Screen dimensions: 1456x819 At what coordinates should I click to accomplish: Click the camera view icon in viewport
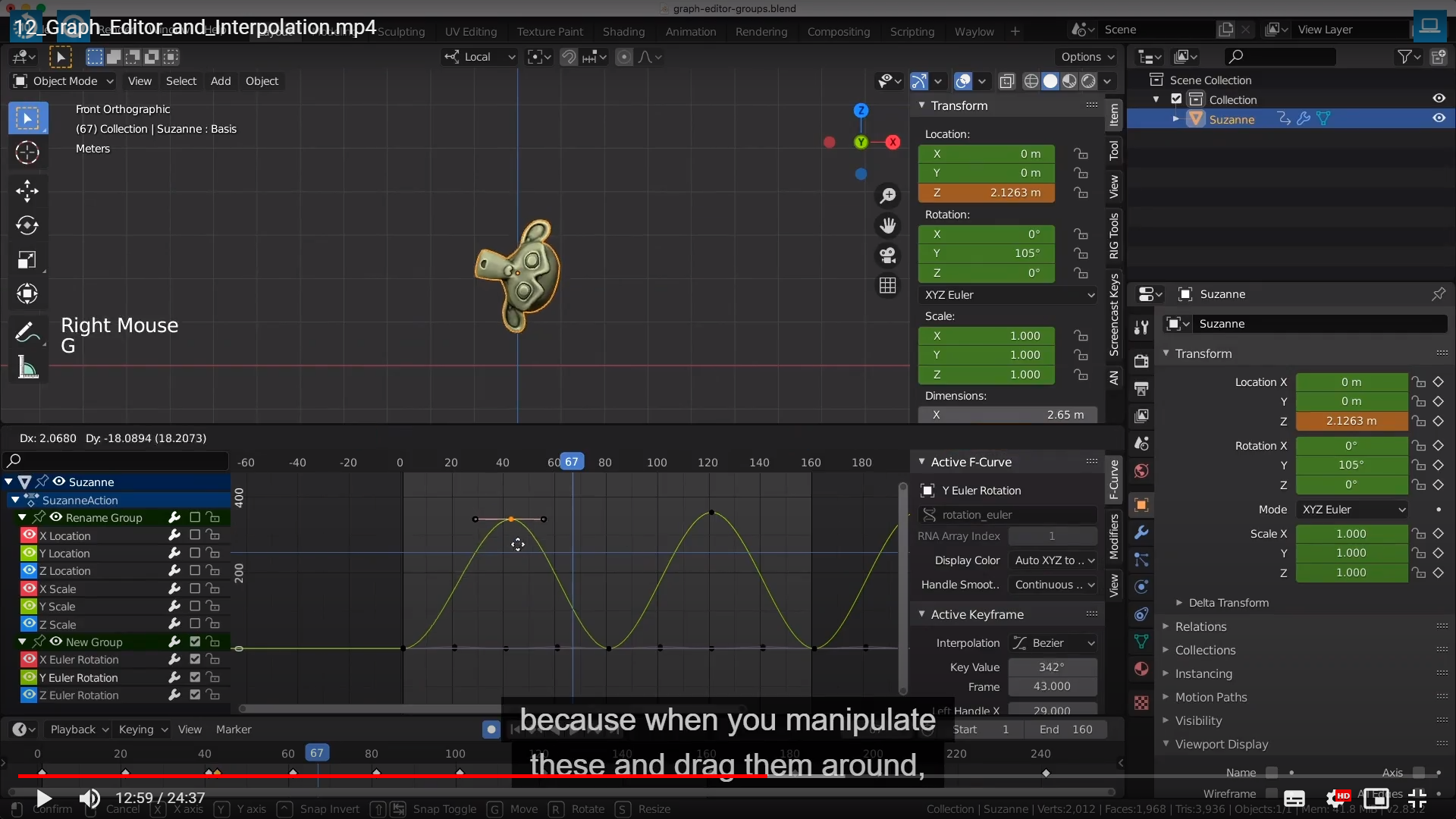[887, 256]
